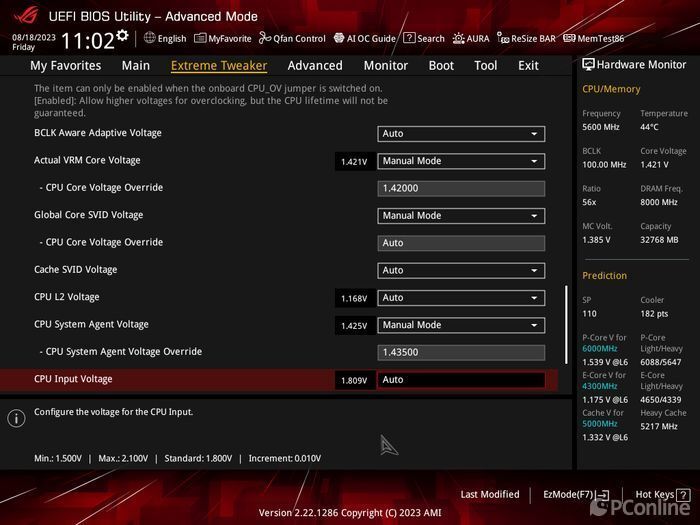
Task: Click the Hardware Monitor display icon
Action: coord(588,65)
